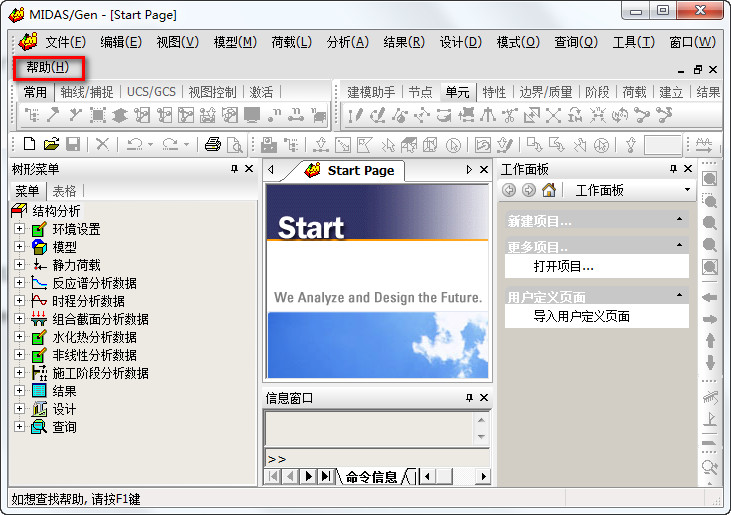
Task: Click 打开项目... link
Action: 564,267
